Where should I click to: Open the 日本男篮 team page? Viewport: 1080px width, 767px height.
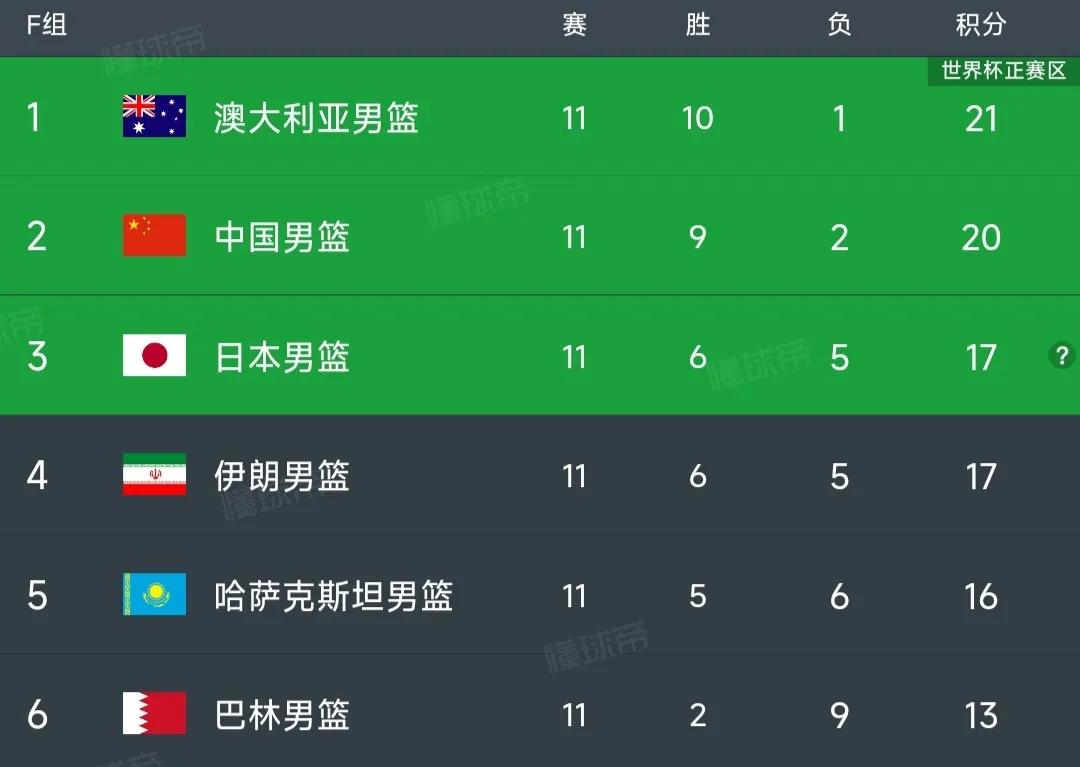[x=283, y=357]
